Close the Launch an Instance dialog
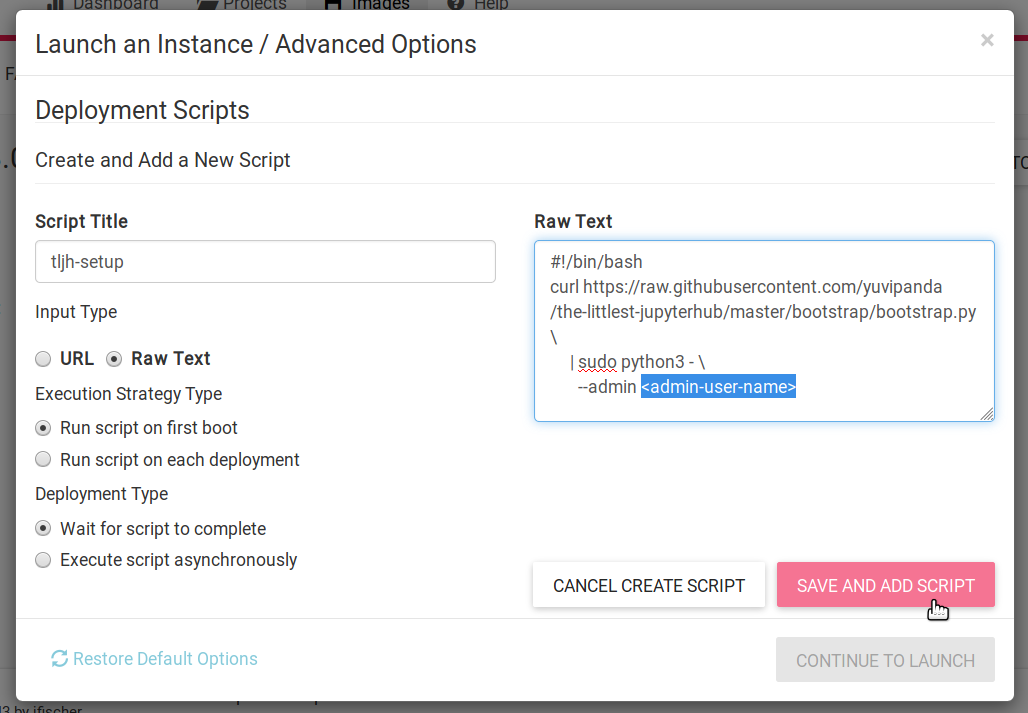The height and width of the screenshot is (713, 1028). [x=987, y=40]
